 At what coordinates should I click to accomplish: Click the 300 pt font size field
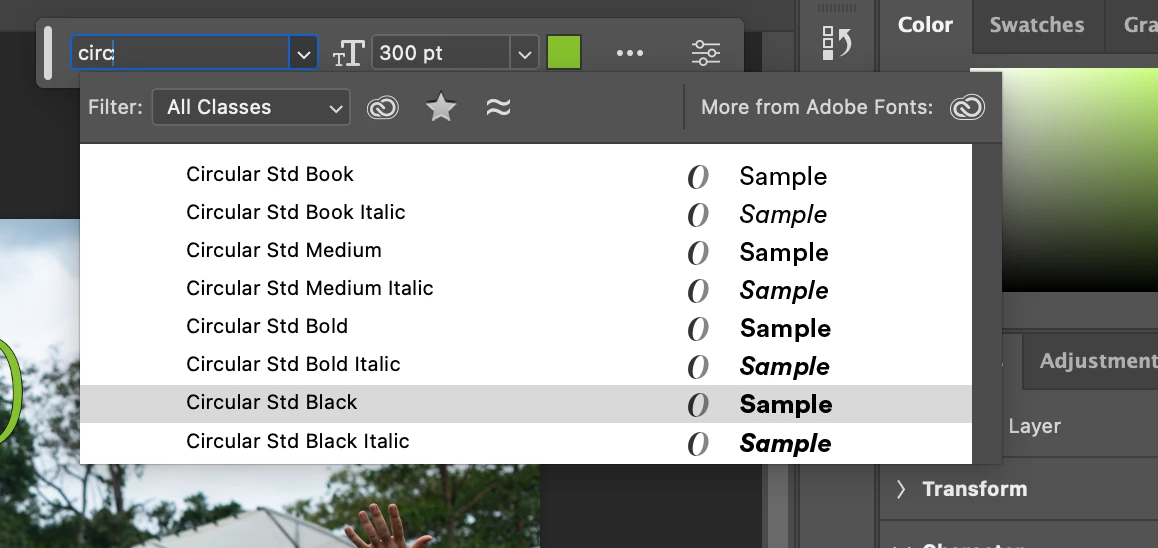[441, 53]
